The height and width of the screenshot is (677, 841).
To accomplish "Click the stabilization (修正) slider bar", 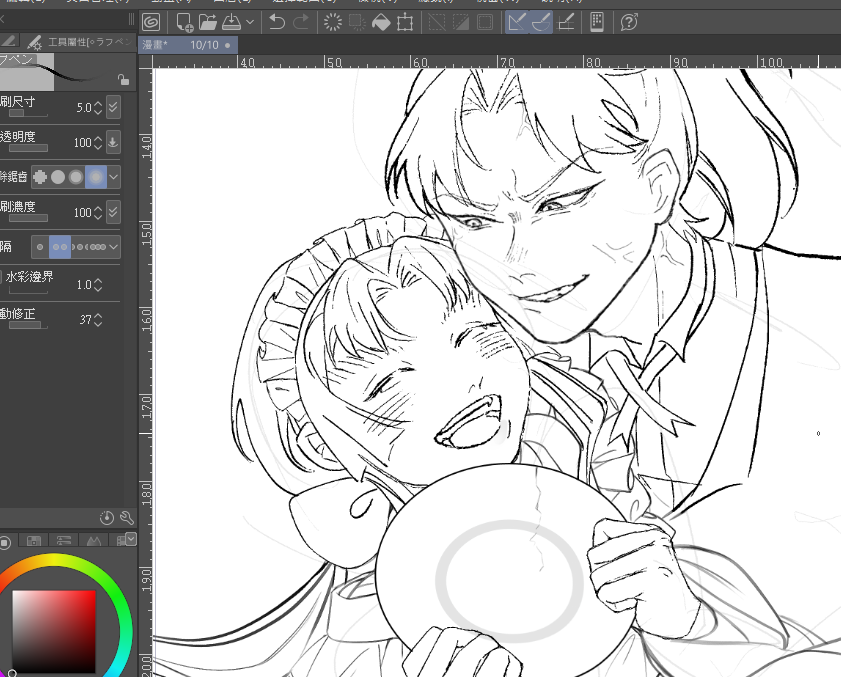I will tap(28, 325).
